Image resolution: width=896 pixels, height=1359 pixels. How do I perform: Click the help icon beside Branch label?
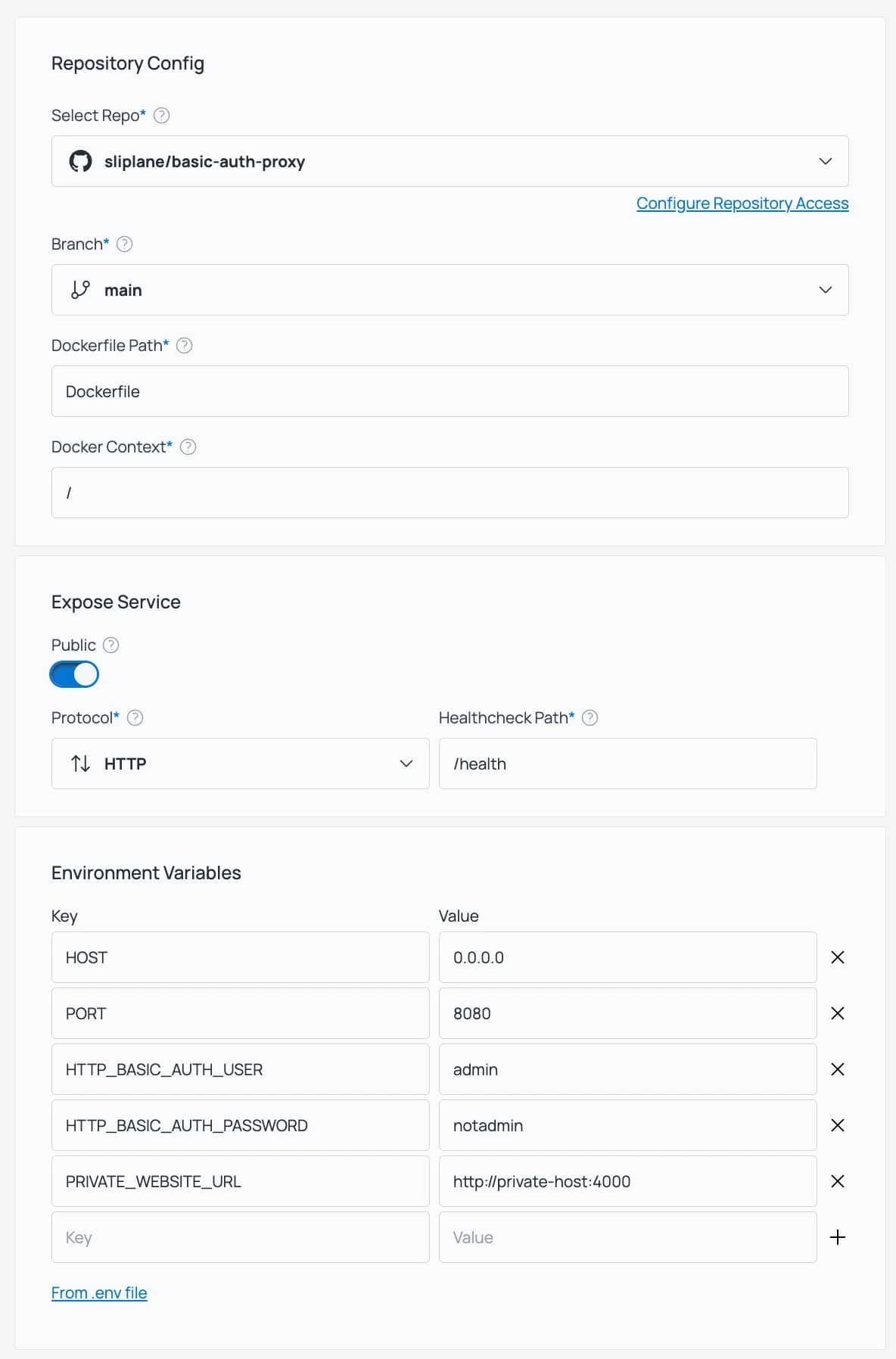pos(125,244)
